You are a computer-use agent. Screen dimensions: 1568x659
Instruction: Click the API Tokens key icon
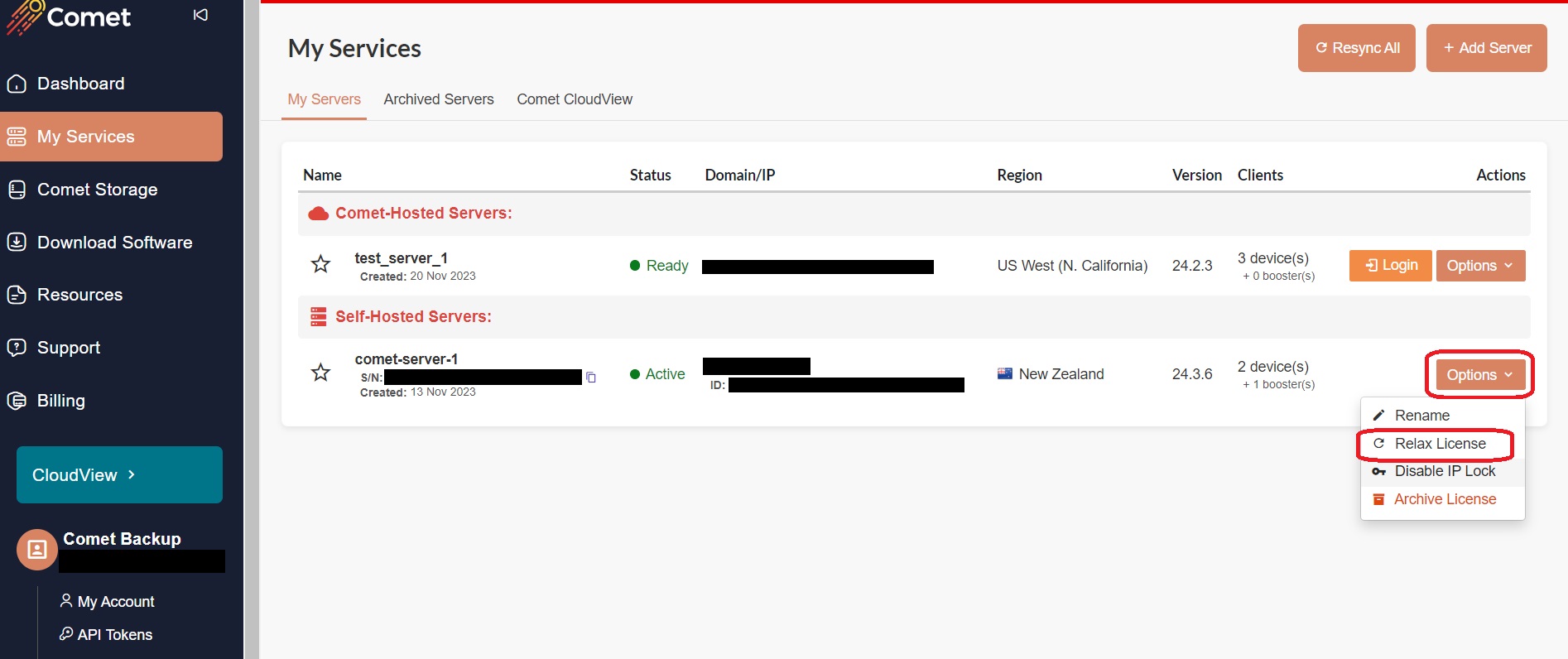(x=66, y=633)
